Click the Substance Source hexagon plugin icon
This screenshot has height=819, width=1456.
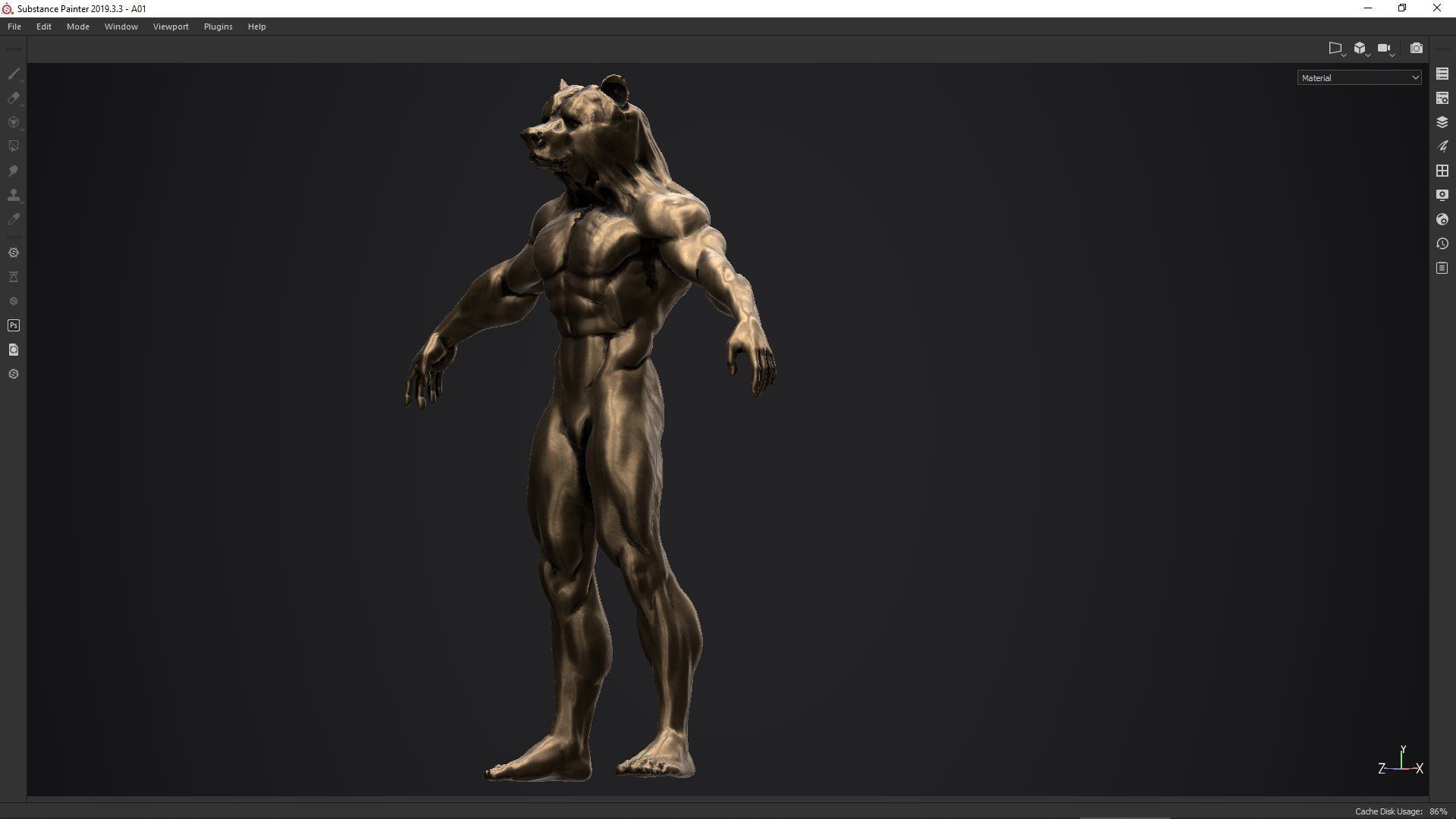point(14,253)
